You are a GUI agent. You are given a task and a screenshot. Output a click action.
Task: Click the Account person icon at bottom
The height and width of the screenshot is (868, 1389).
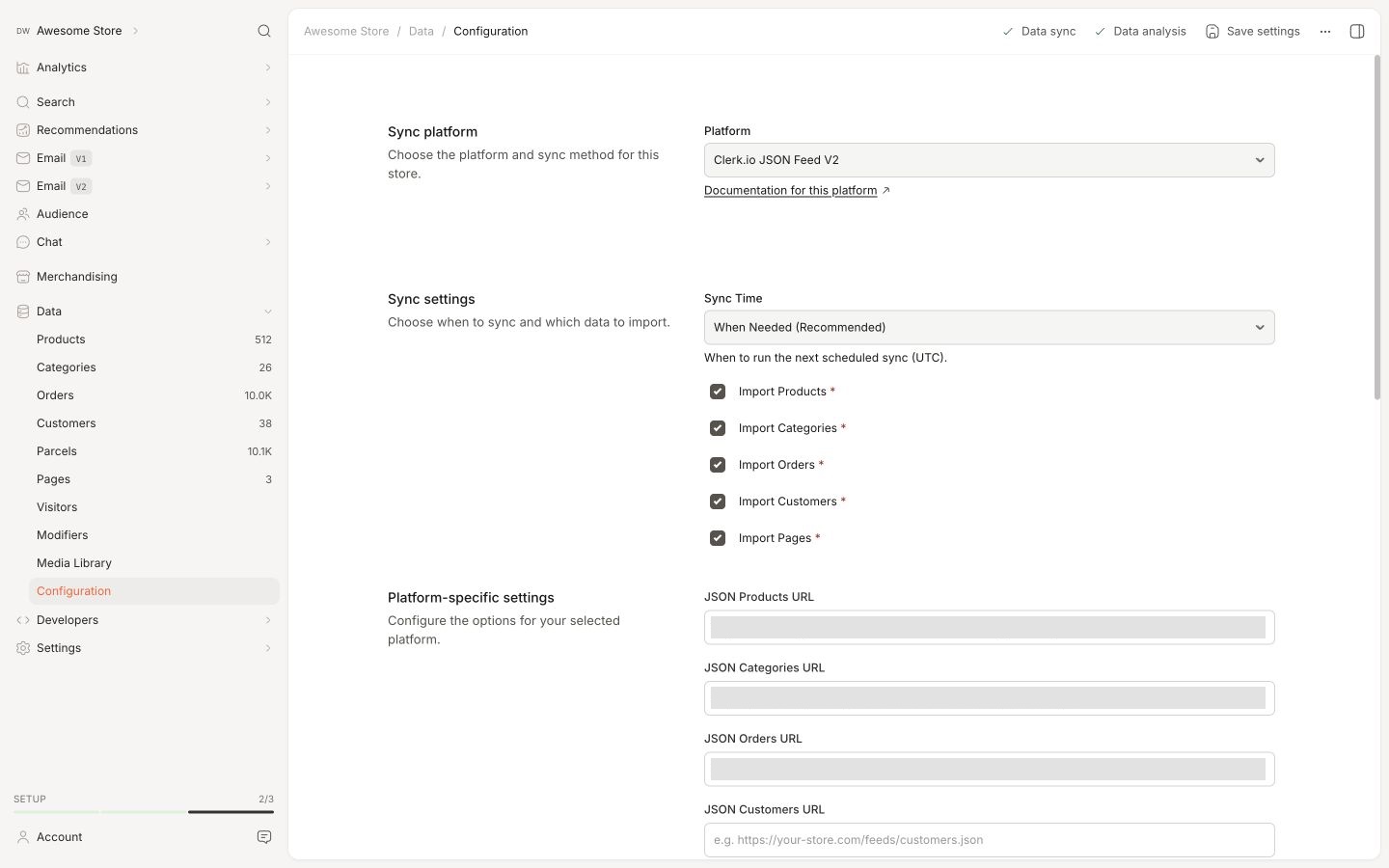click(x=23, y=837)
